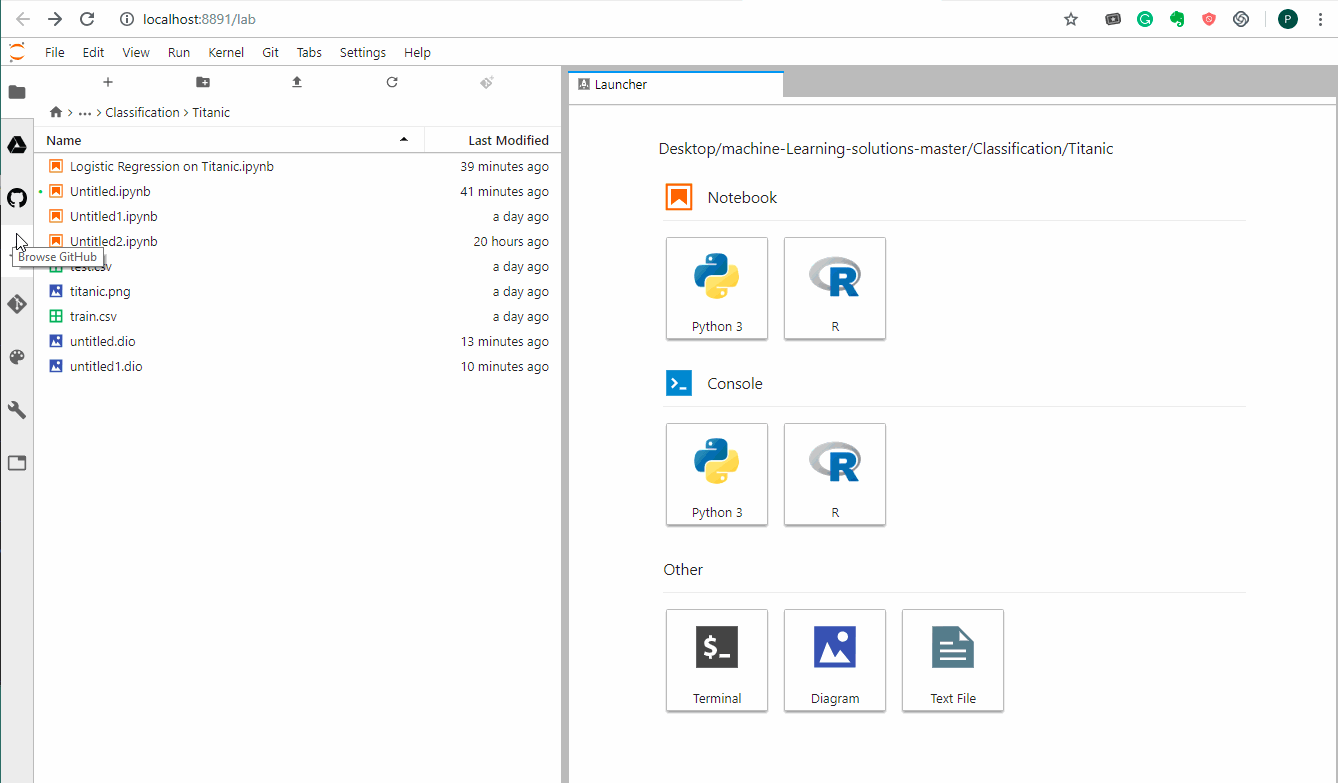Open the Commands palette sidebar icon
The width and height of the screenshot is (1338, 783).
pyautogui.click(x=17, y=357)
